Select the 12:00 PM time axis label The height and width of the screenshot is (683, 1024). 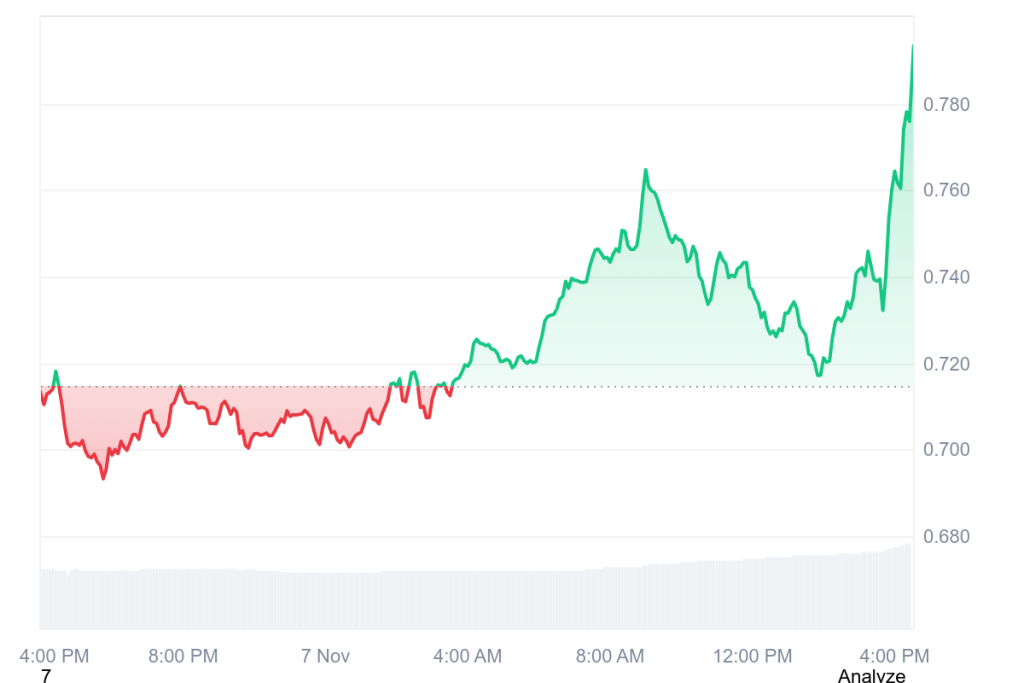tap(751, 656)
